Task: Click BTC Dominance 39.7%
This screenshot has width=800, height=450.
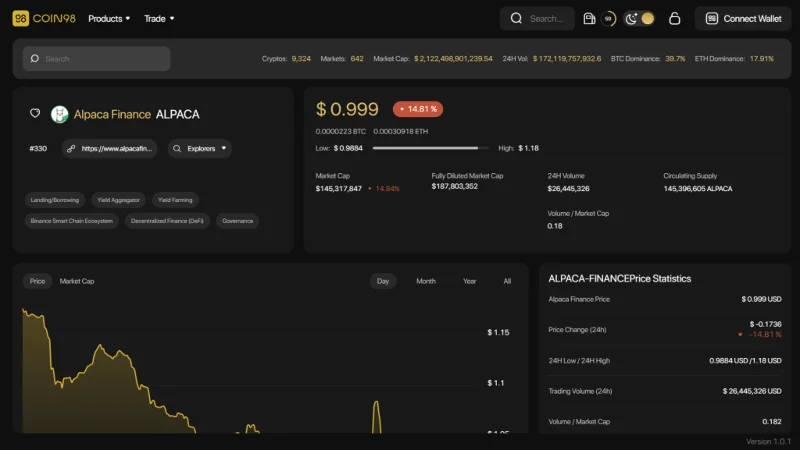Action: click(x=675, y=59)
